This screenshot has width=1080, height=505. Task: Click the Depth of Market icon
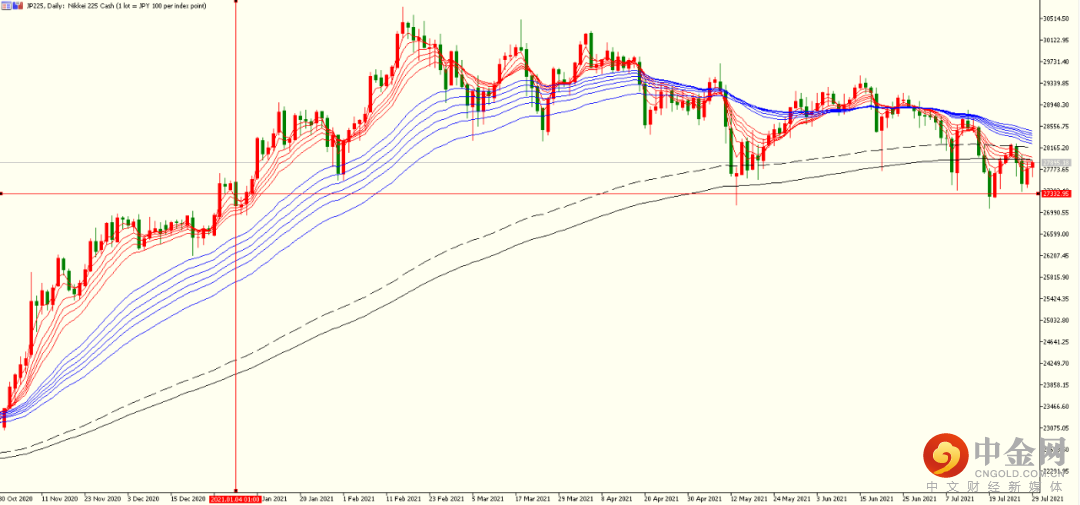tap(18, 6)
